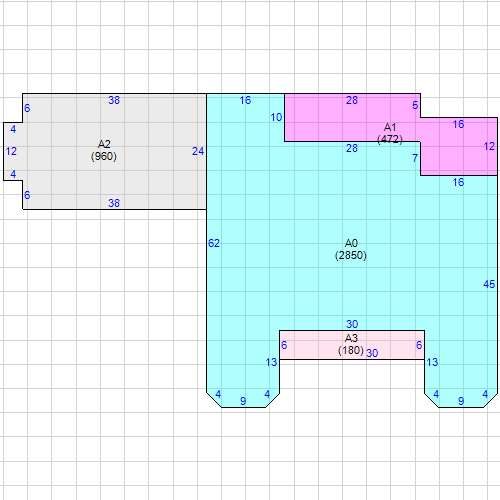Select the 5 dimension label
This screenshot has height=500, width=500.
pos(415,105)
